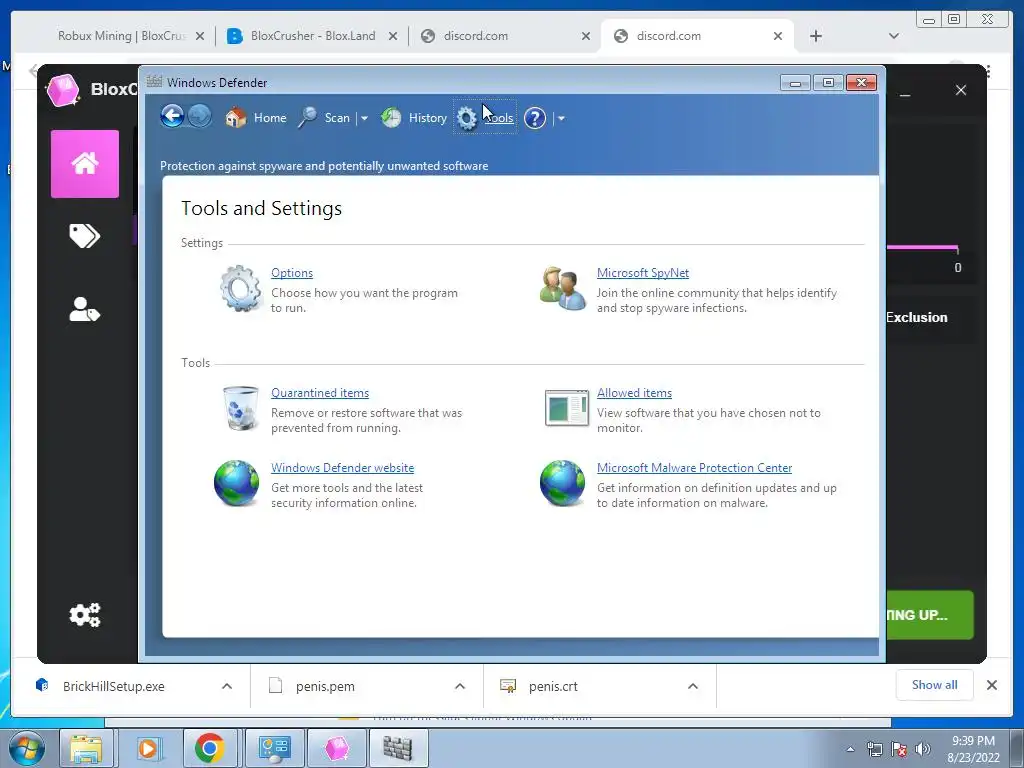Viewport: 1024px width, 768px height.
Task: Open BrickHillSetup.exe download
Action: 114,686
